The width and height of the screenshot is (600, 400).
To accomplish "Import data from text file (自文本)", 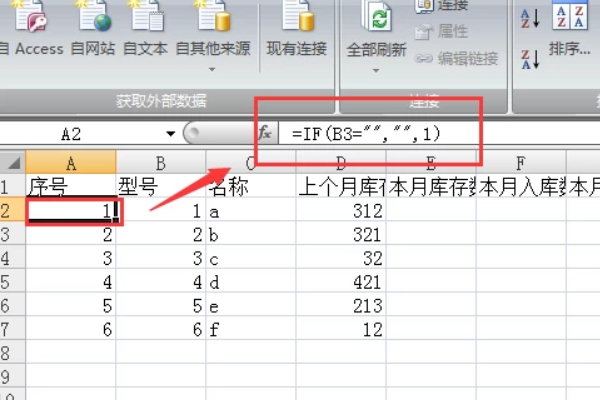I will pyautogui.click(x=145, y=31).
